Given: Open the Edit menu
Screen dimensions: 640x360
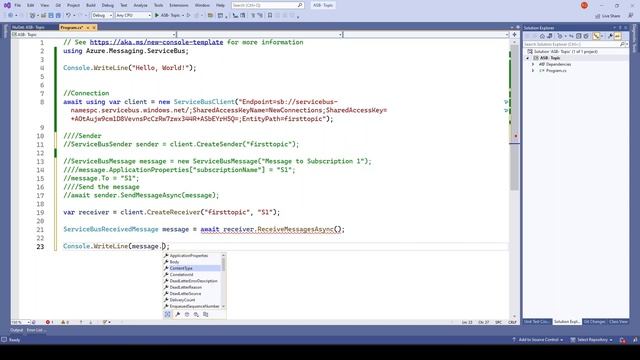Looking at the screenshot, I should pyautogui.click(x=31, y=5).
